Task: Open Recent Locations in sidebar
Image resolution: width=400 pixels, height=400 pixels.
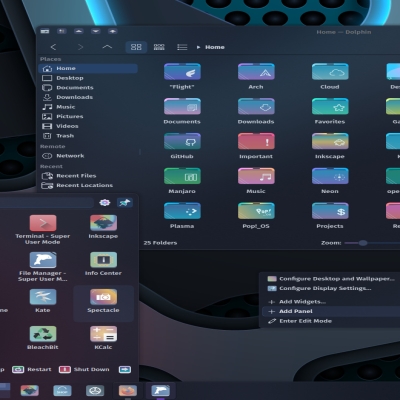Action: tap(88, 185)
